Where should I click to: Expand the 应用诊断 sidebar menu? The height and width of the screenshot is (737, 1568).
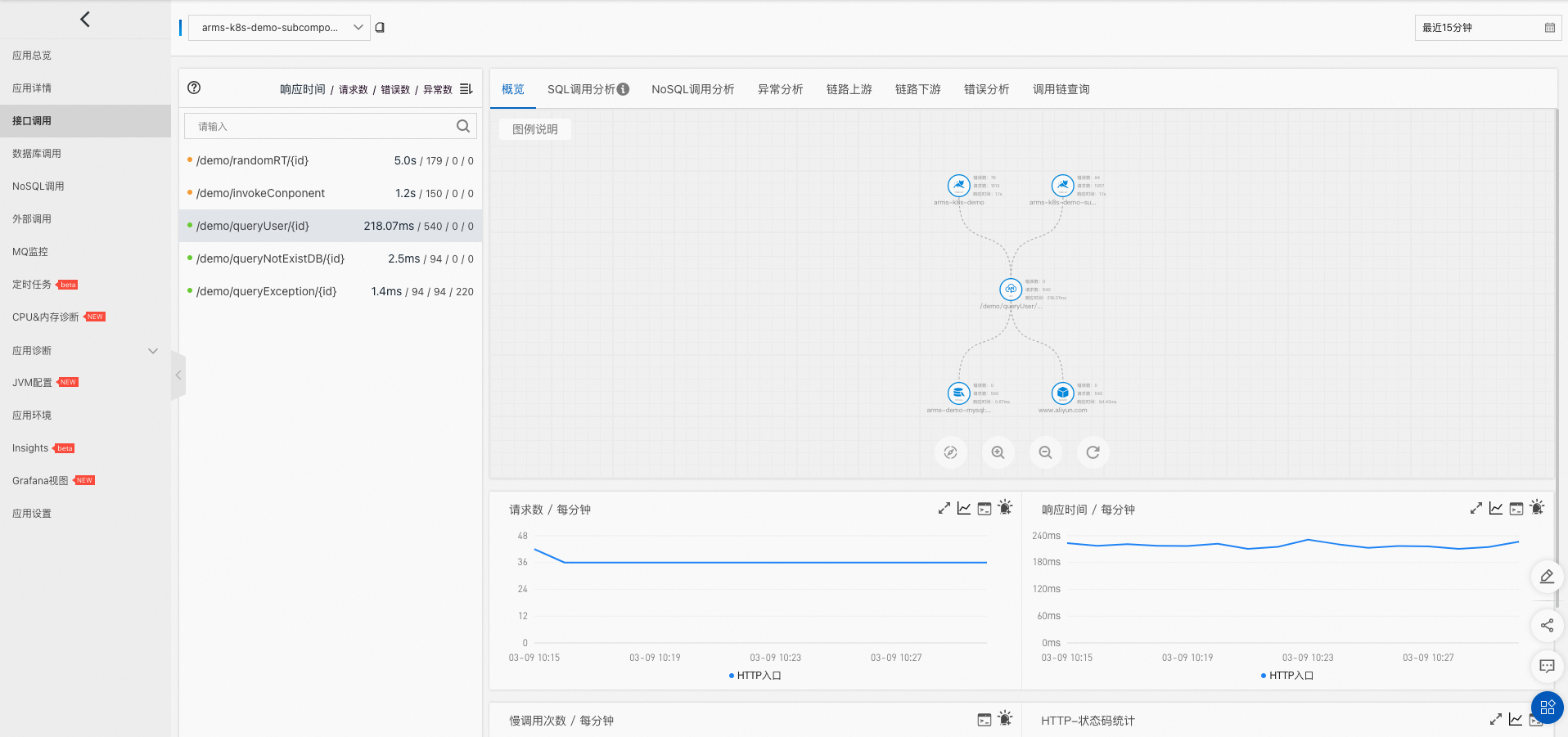(x=85, y=350)
